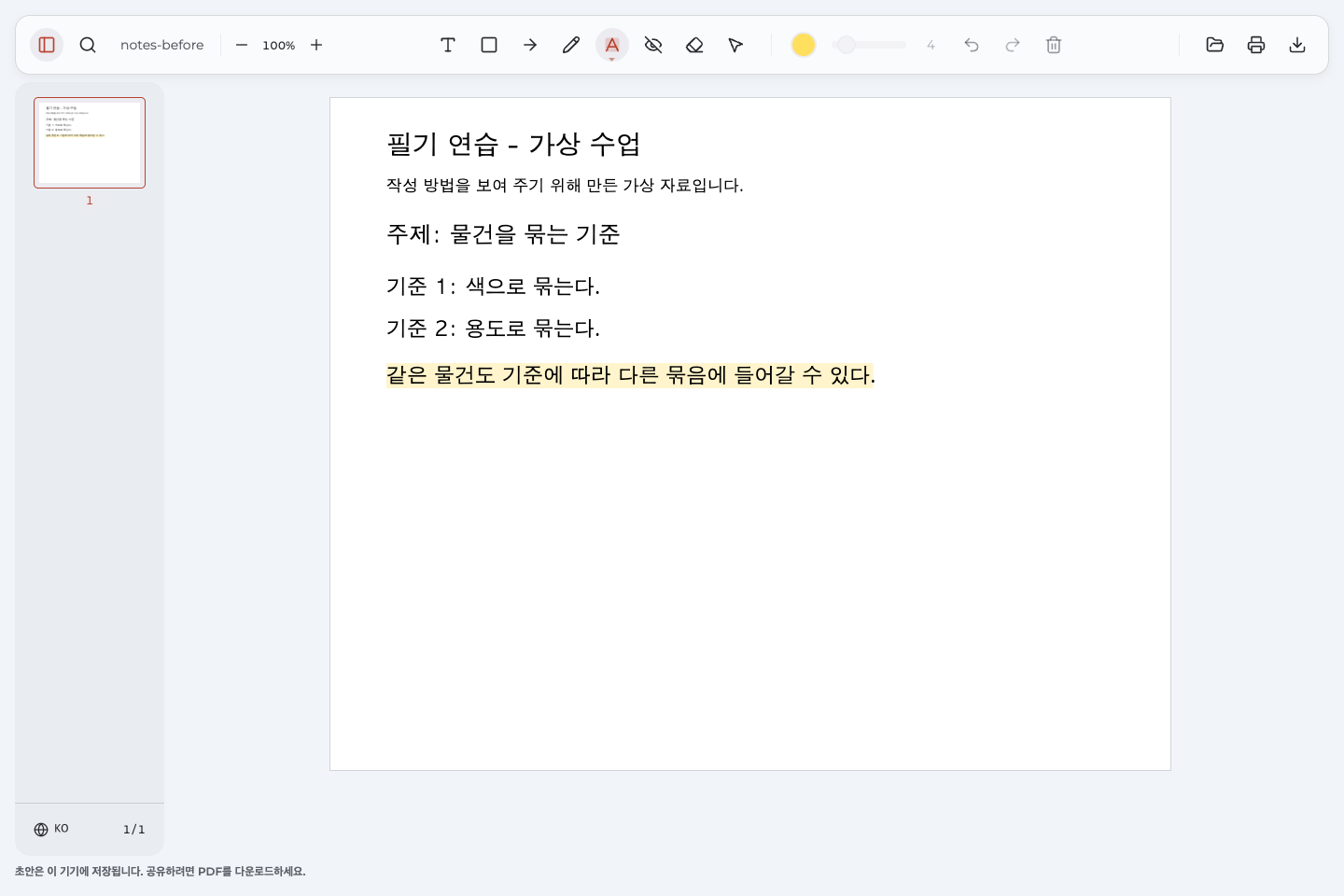Image resolution: width=1344 pixels, height=896 pixels.
Task: Delete with the trash icon
Action: [x=1054, y=45]
